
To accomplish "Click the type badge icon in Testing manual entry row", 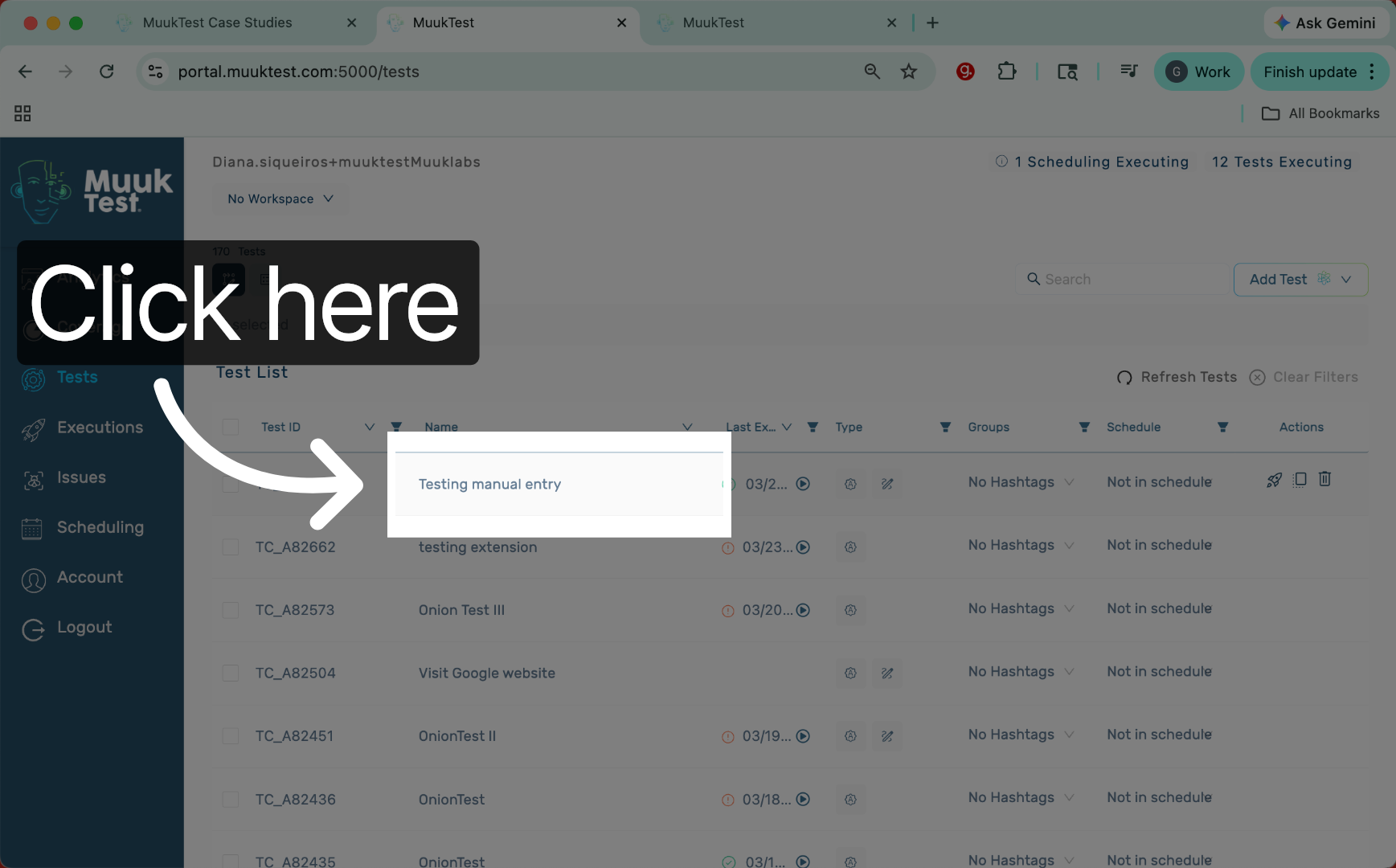I will (x=850, y=484).
